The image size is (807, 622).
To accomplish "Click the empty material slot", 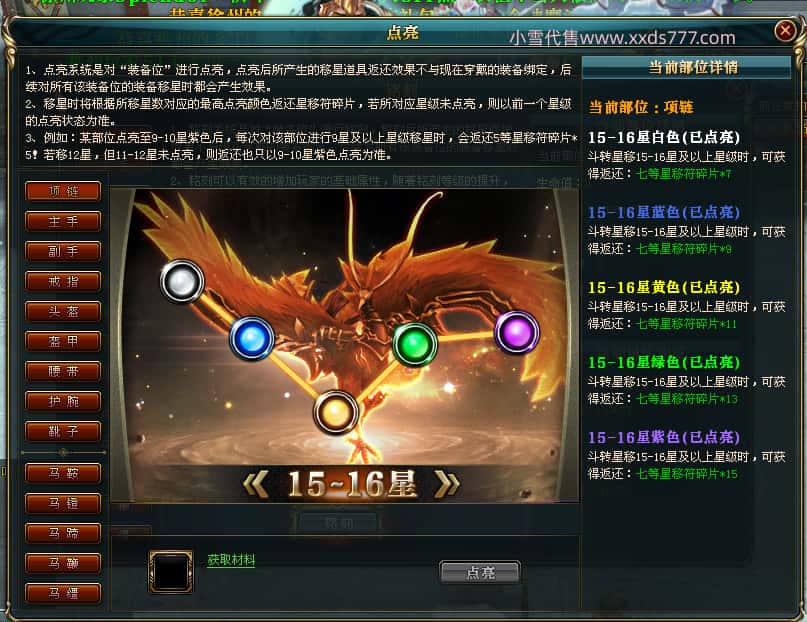I will tap(171, 572).
